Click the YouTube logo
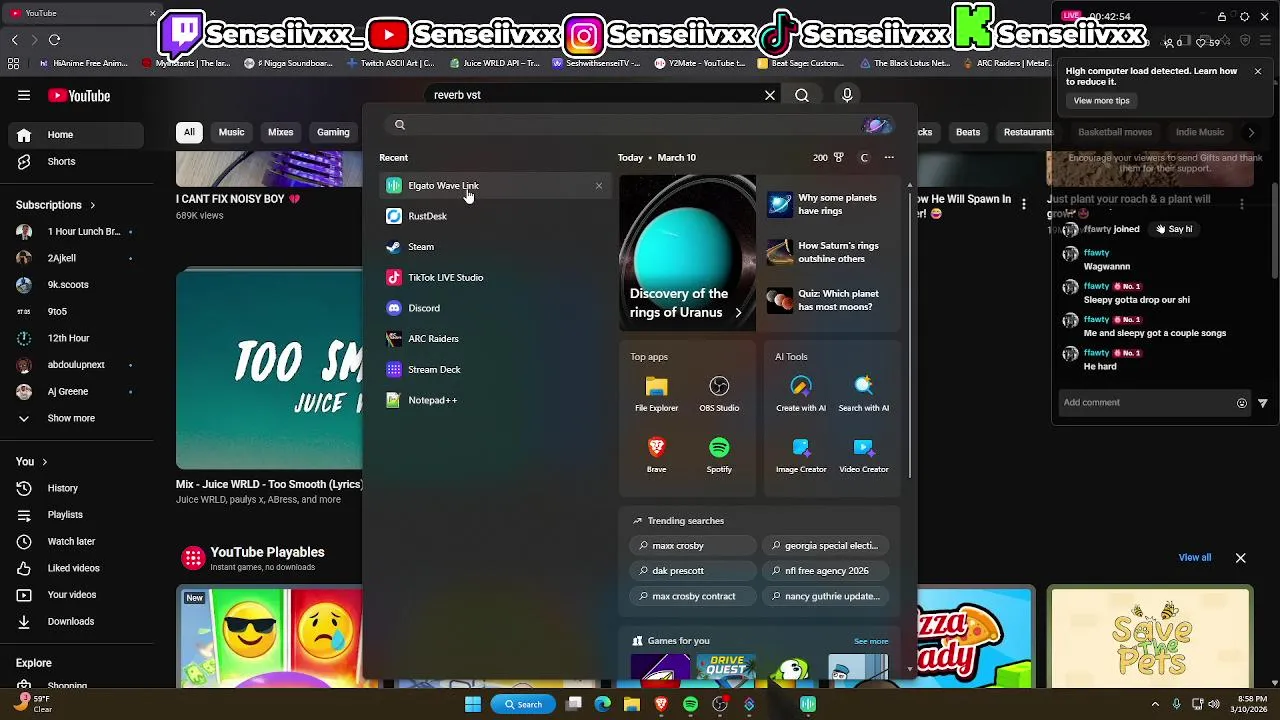The height and width of the screenshot is (720, 1280). click(x=79, y=96)
